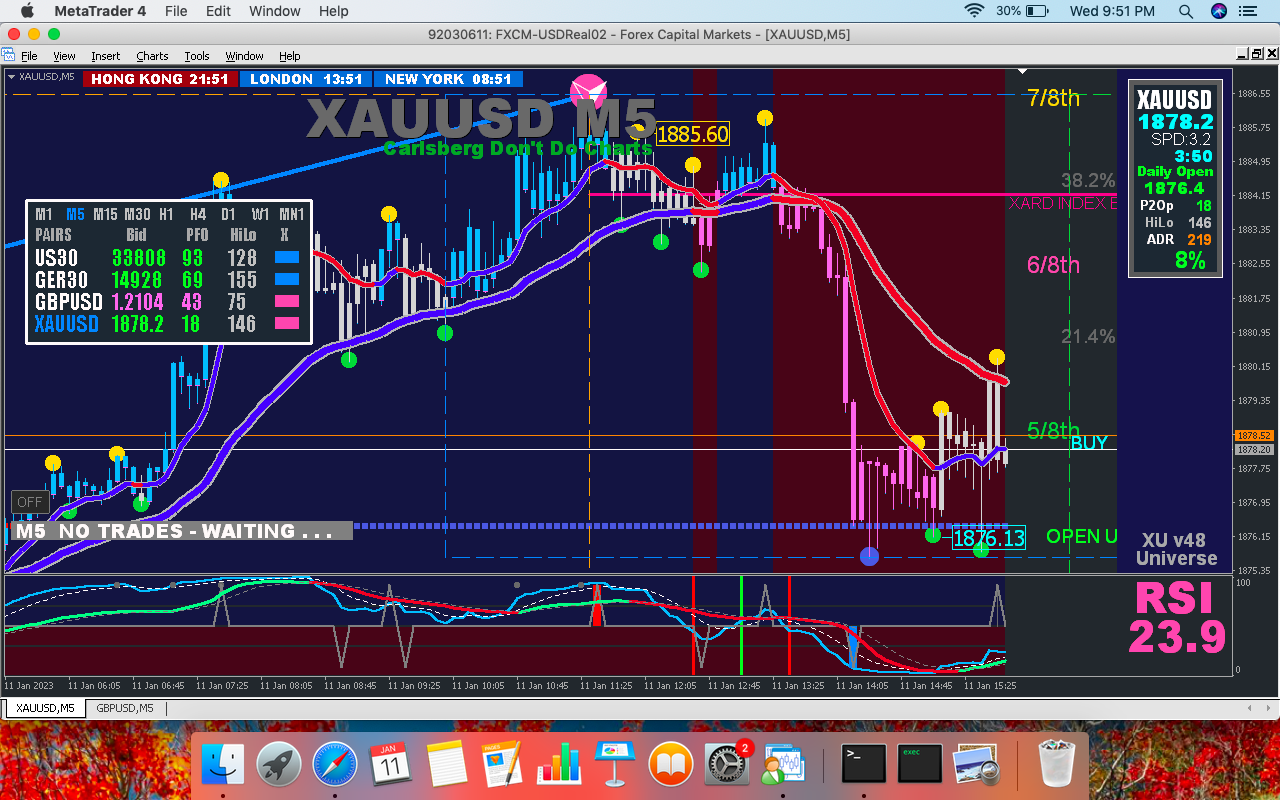Click the BUY label on the chart
The height and width of the screenshot is (800, 1280).
click(1089, 442)
